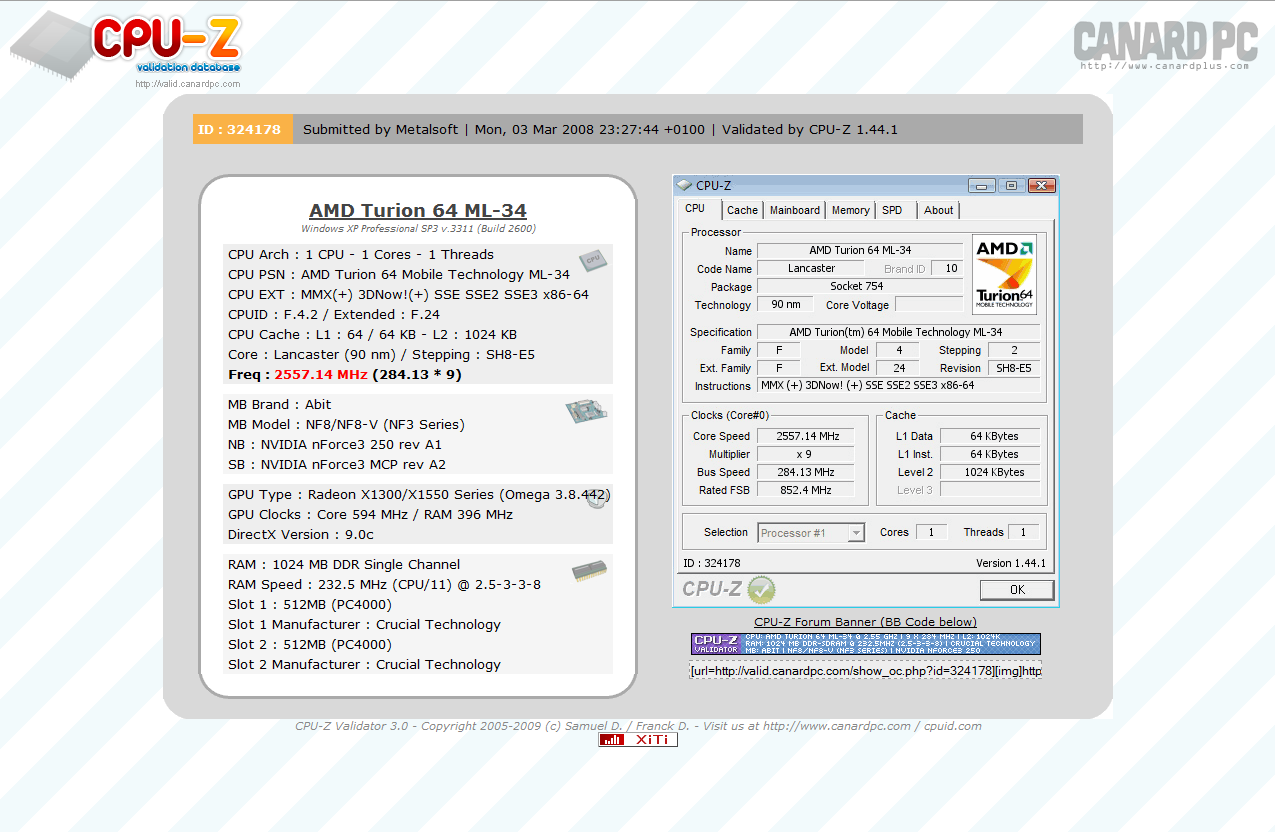1275x832 pixels.
Task: Open the Memory tab
Action: (850, 210)
